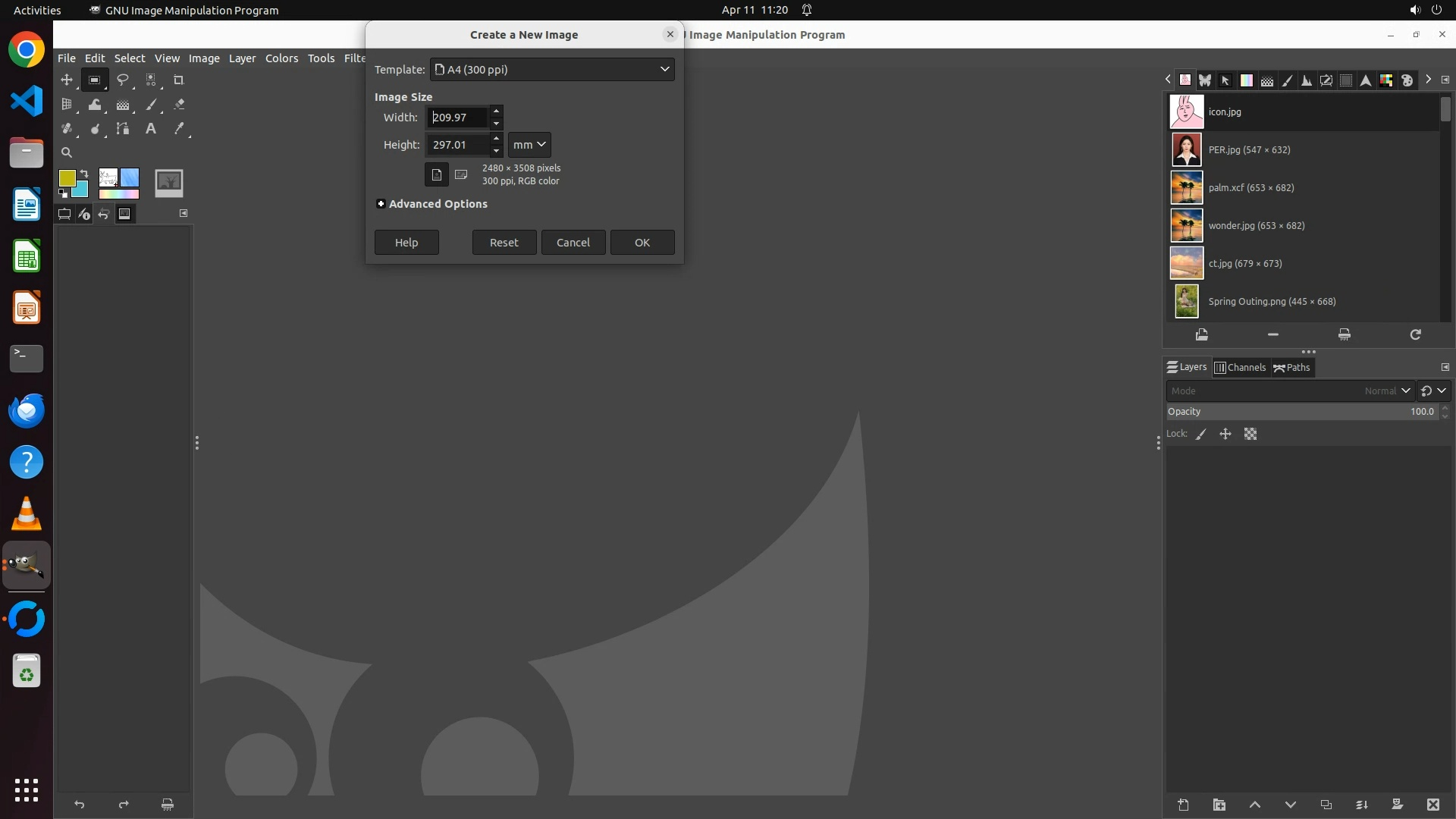
Task: Select the Paths tool
Action: 122,129
